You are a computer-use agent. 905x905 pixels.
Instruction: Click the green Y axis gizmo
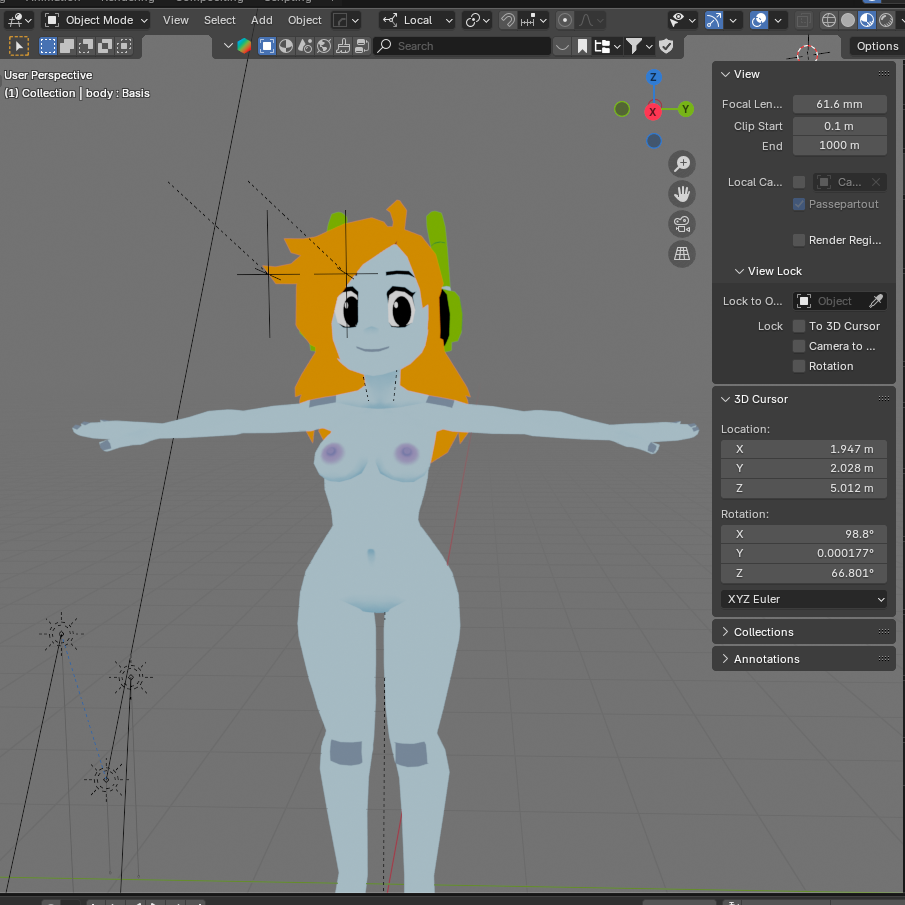pyautogui.click(x=686, y=109)
